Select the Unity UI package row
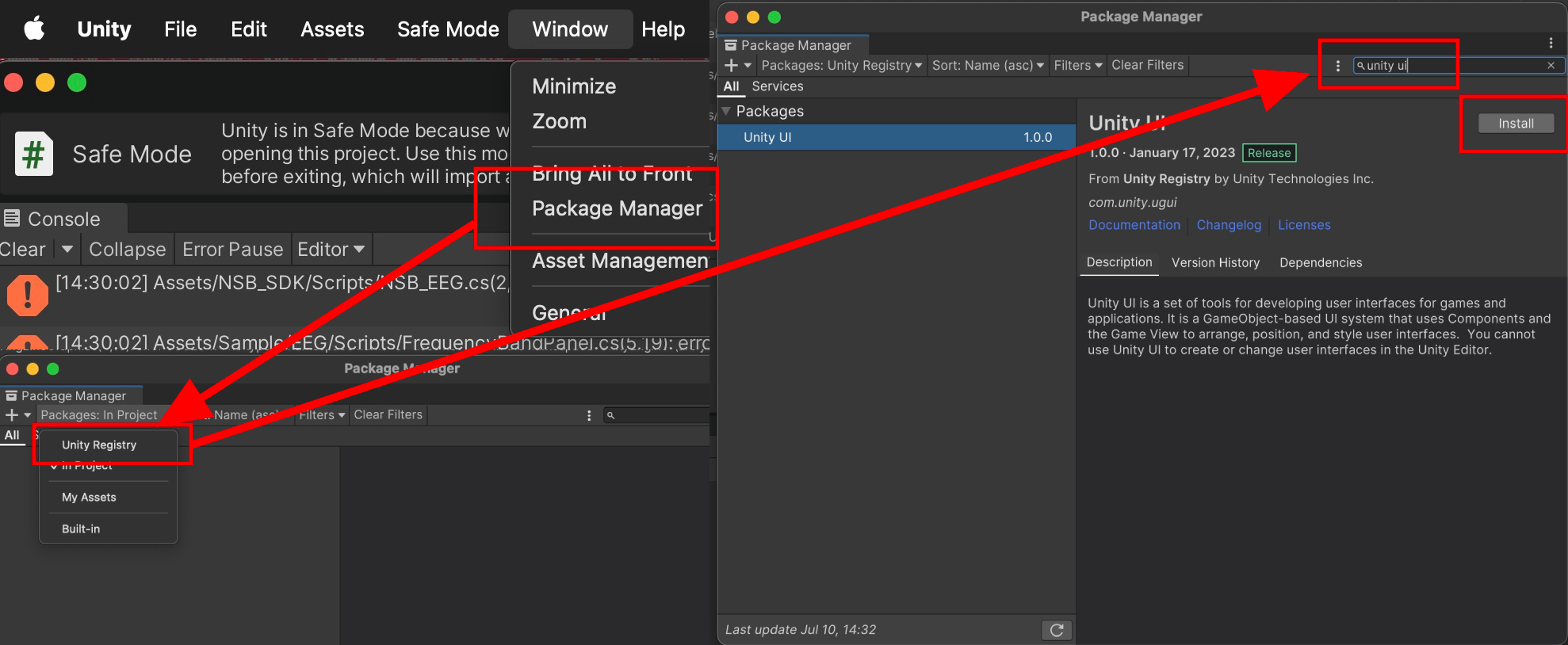The image size is (1568, 645). click(896, 137)
